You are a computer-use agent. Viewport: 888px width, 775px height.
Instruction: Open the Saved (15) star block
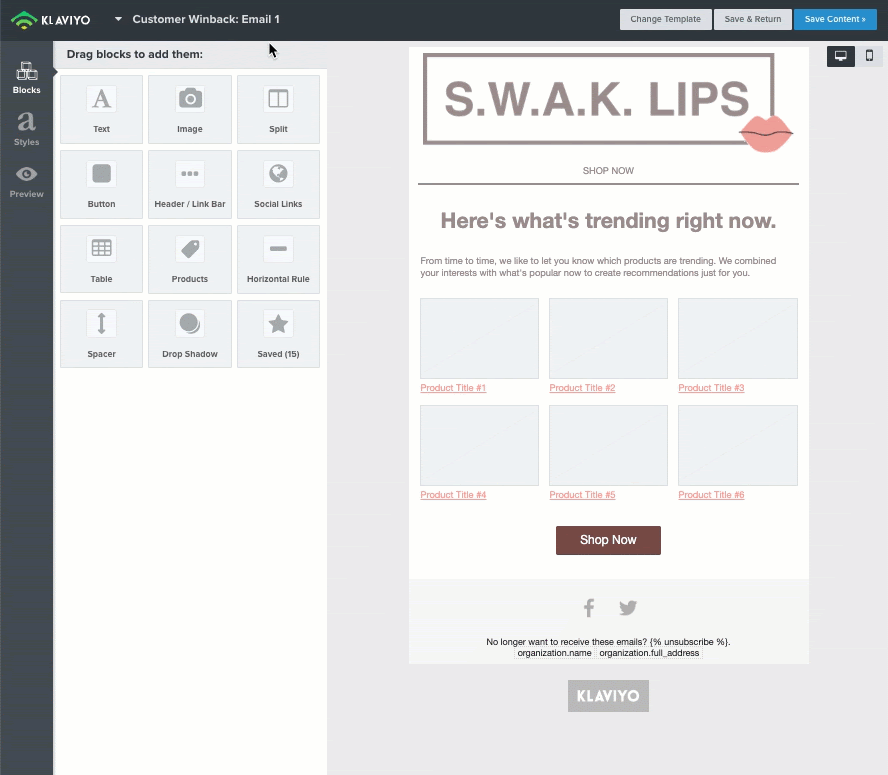[x=278, y=334]
